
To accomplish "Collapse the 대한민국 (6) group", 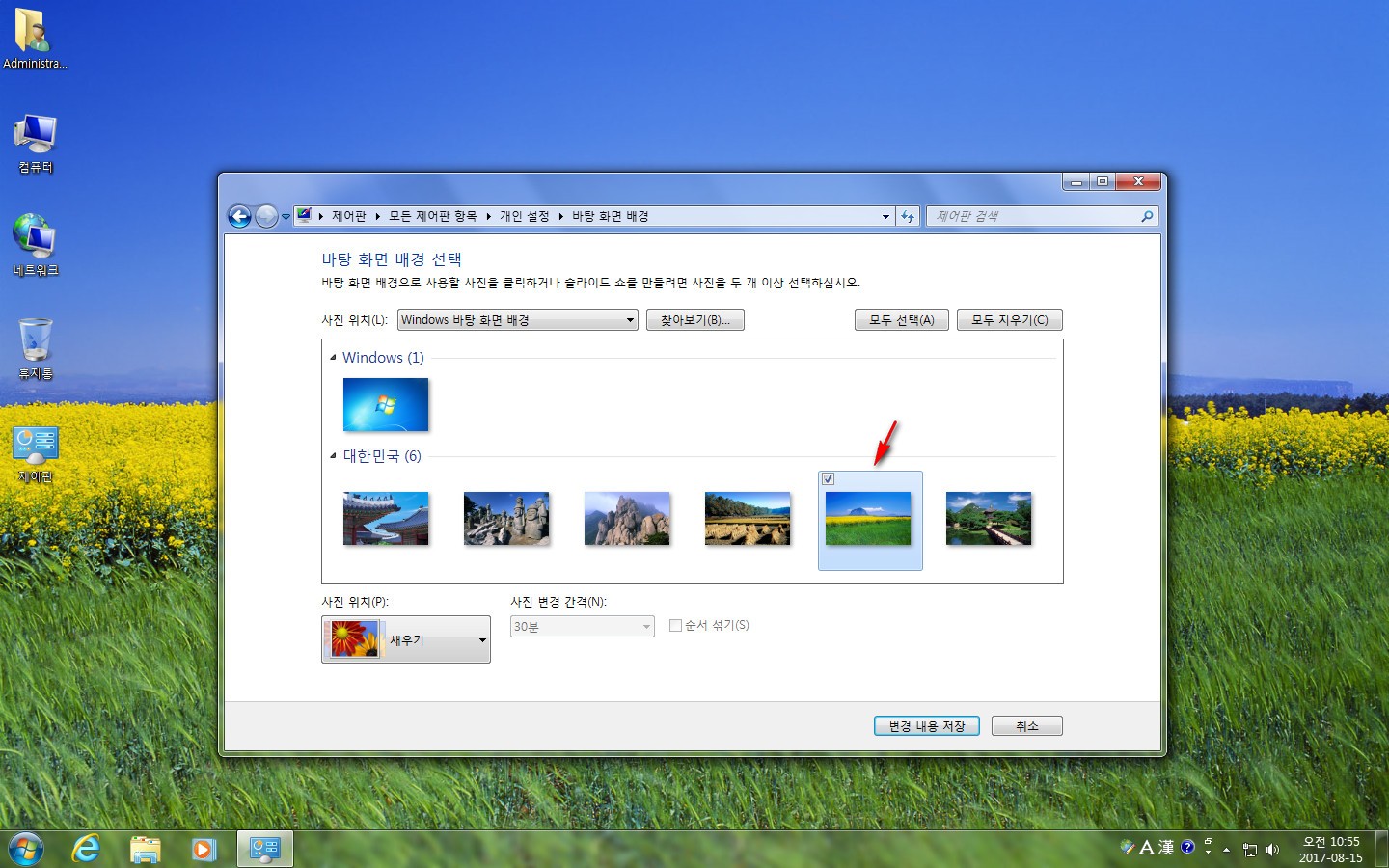I will tap(333, 456).
